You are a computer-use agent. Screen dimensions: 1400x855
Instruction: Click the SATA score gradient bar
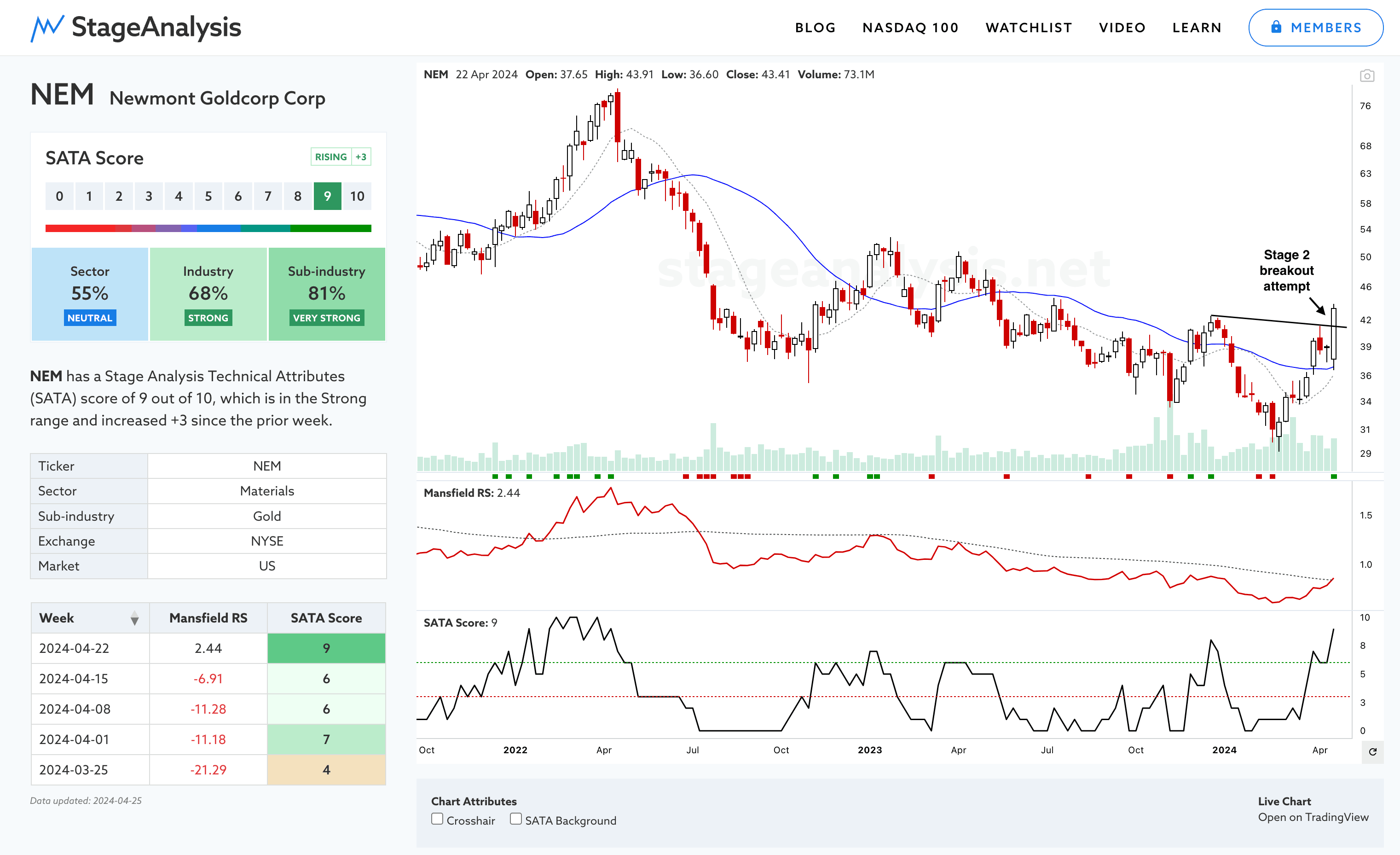[x=208, y=228]
